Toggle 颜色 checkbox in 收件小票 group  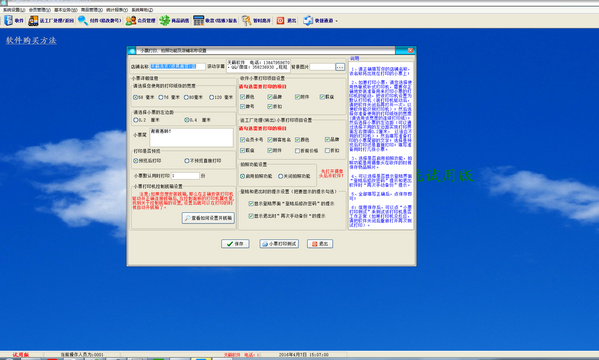pyautogui.click(x=242, y=97)
